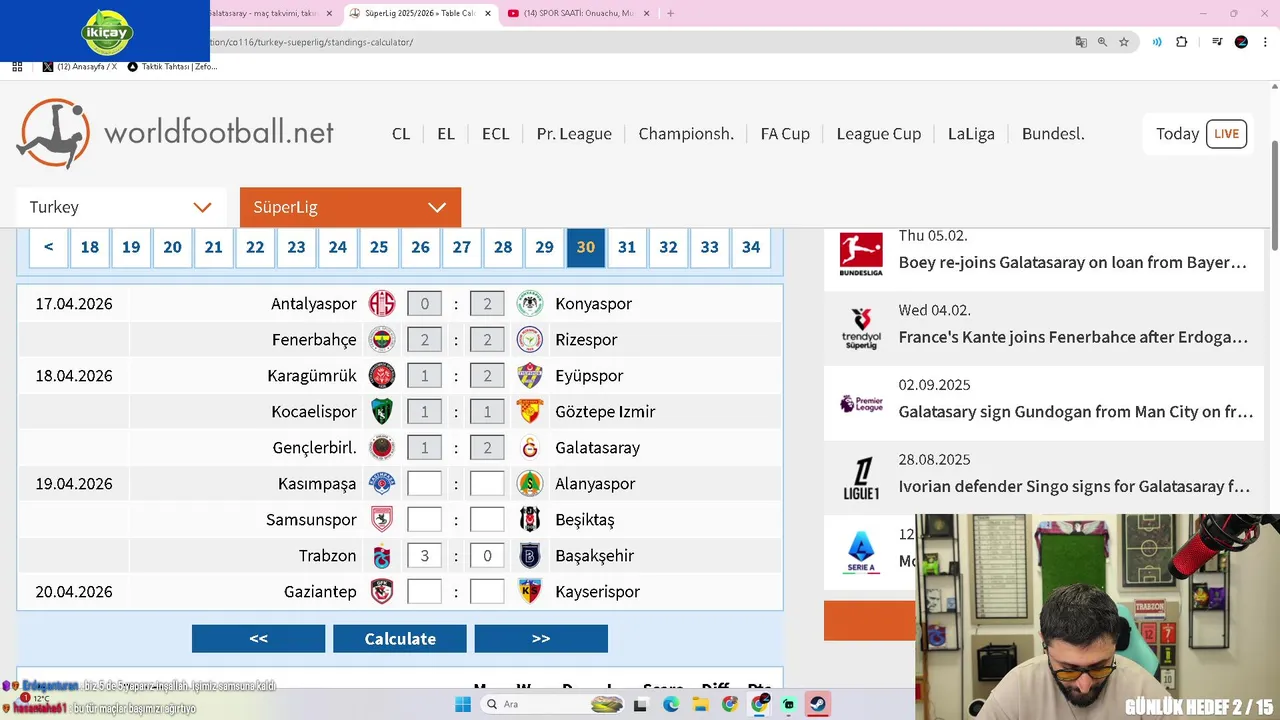Open the browser zoom magnifier icon
Screen dimensions: 1280x720
(x=1102, y=42)
